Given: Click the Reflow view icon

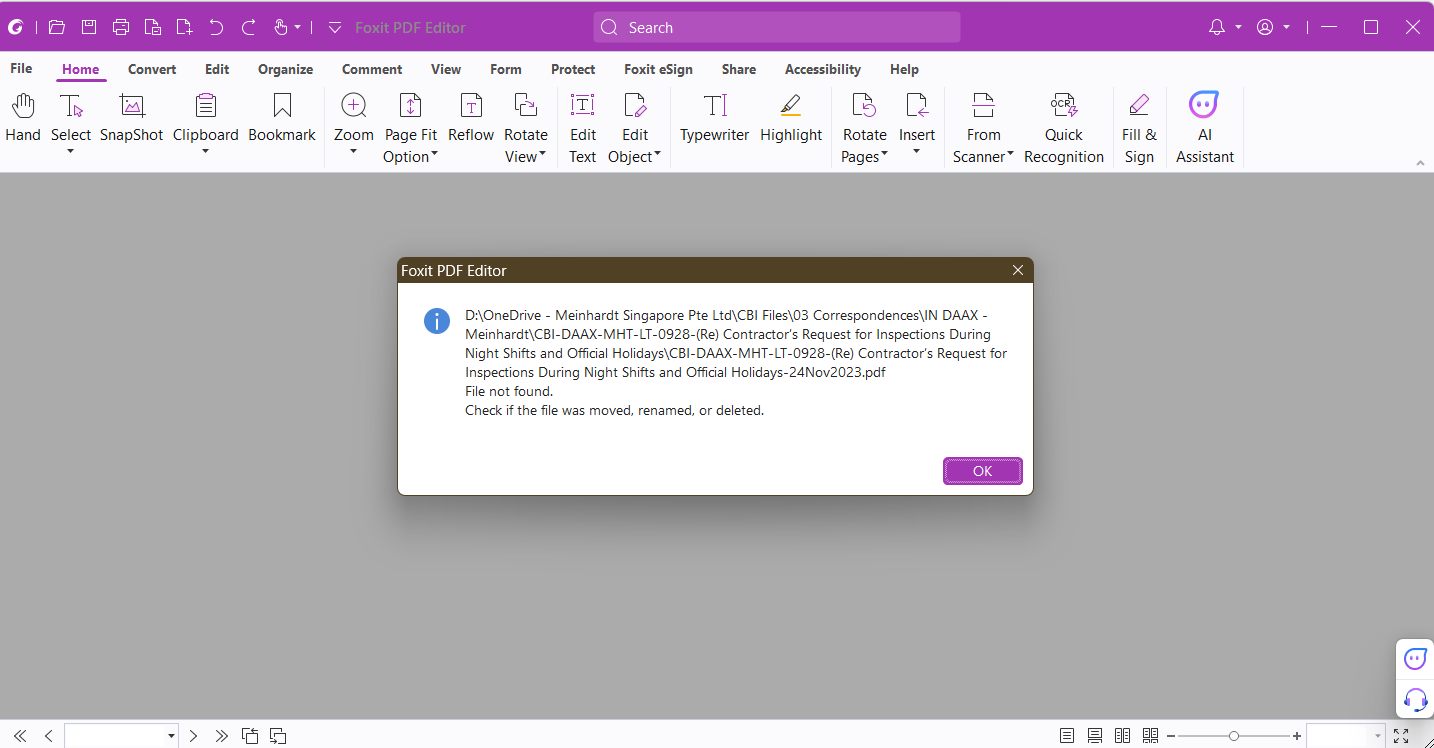Looking at the screenshot, I should tap(471, 106).
